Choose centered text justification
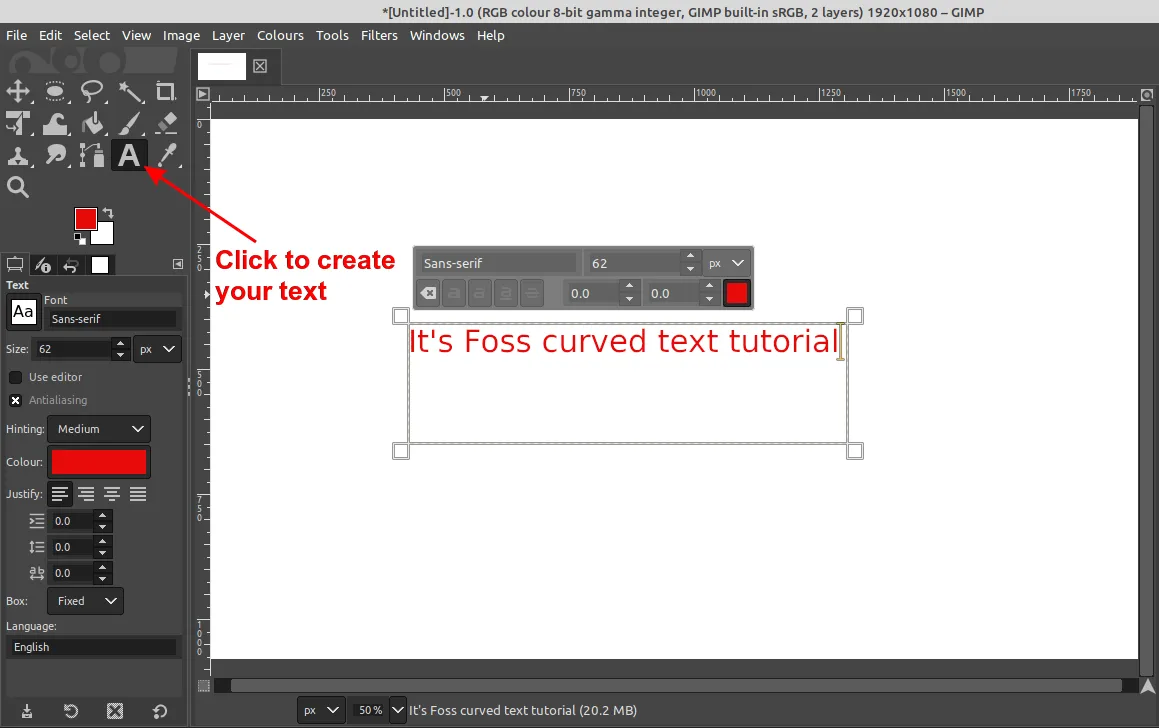This screenshot has height=728, width=1159. click(x=112, y=494)
